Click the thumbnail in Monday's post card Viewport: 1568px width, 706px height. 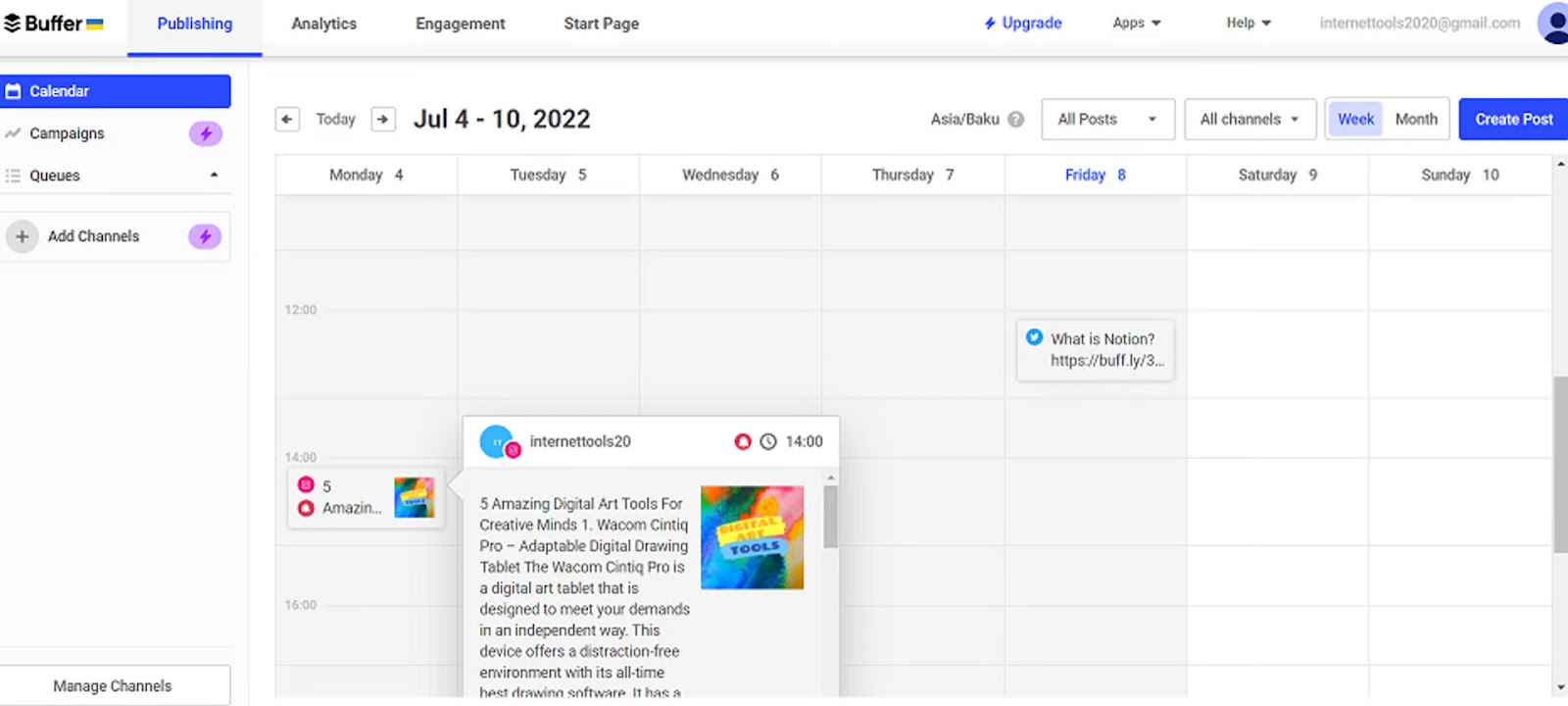pos(414,498)
